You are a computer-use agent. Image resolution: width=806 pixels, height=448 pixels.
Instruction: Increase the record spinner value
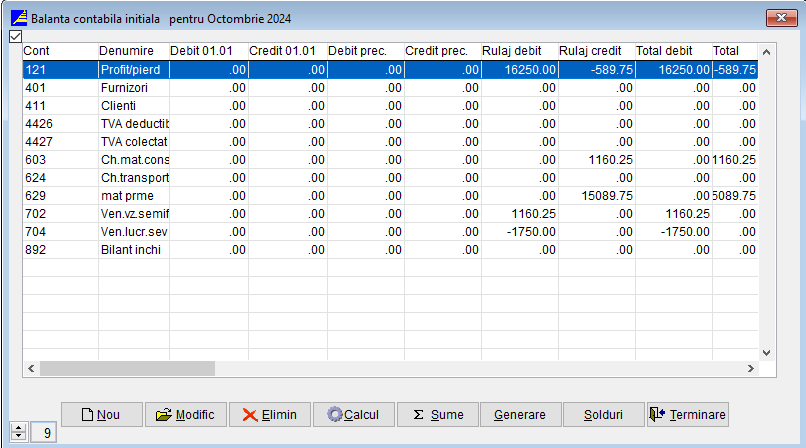point(16,428)
